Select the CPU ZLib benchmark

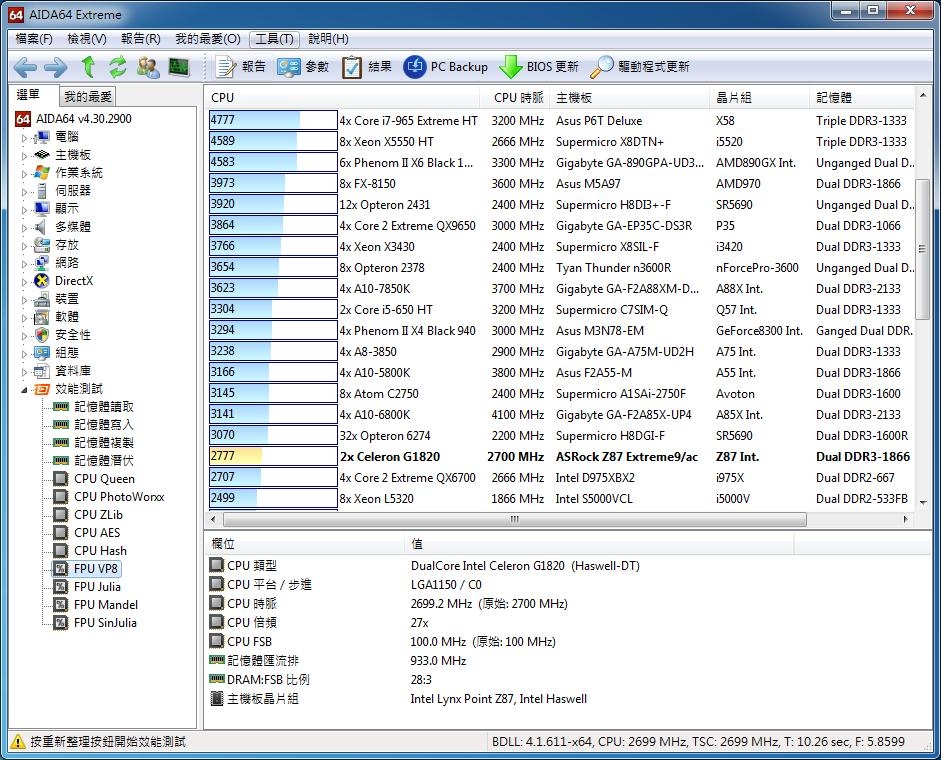tap(98, 515)
